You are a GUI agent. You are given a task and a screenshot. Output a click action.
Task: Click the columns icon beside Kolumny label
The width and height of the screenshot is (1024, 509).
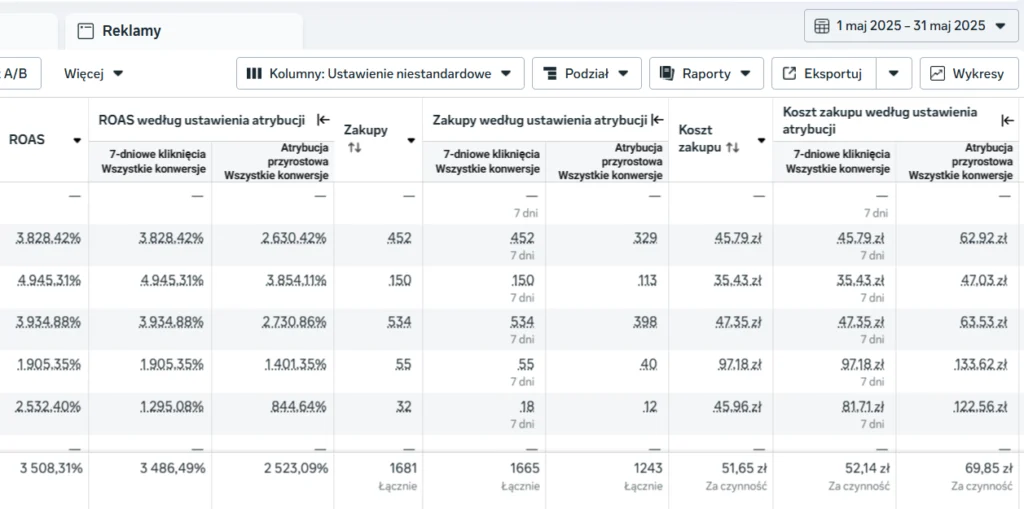(x=254, y=73)
